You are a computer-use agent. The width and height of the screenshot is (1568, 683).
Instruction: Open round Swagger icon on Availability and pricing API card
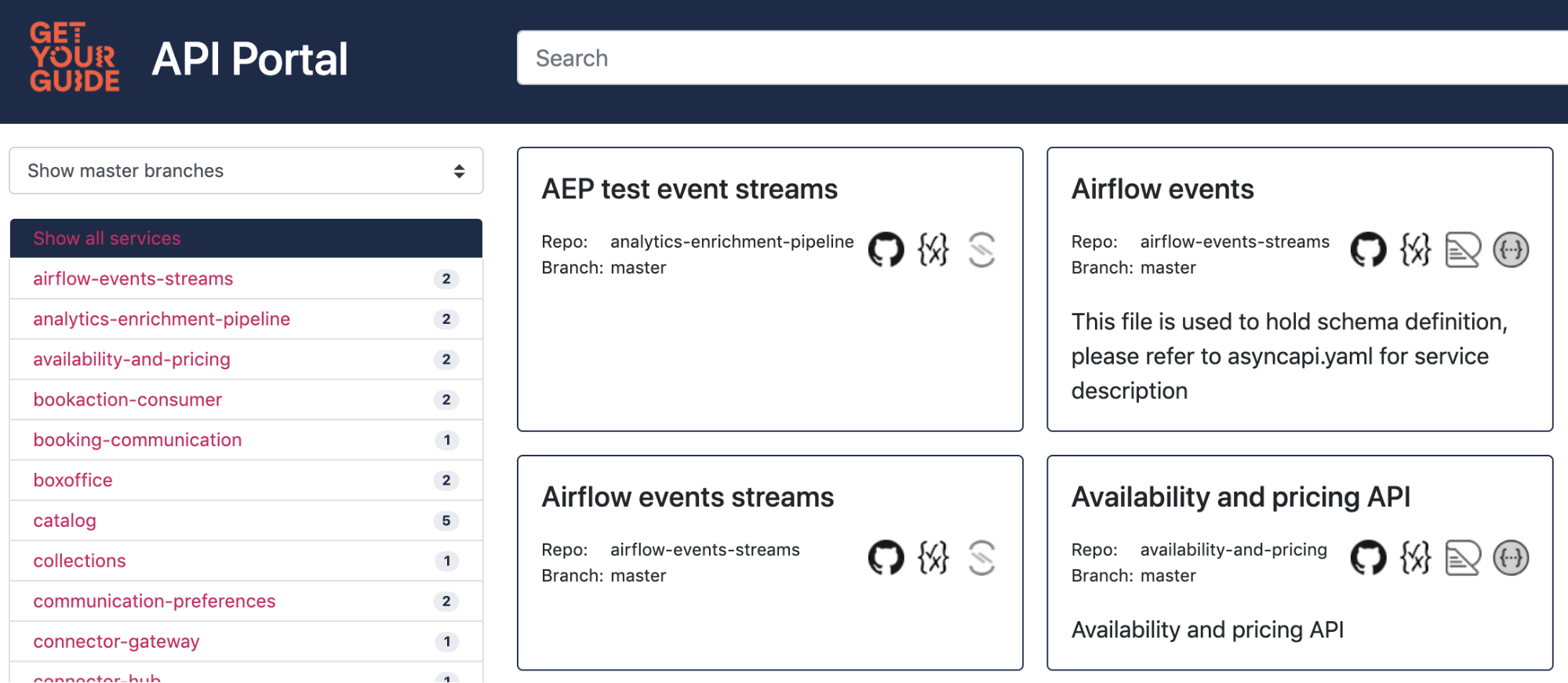click(1511, 558)
